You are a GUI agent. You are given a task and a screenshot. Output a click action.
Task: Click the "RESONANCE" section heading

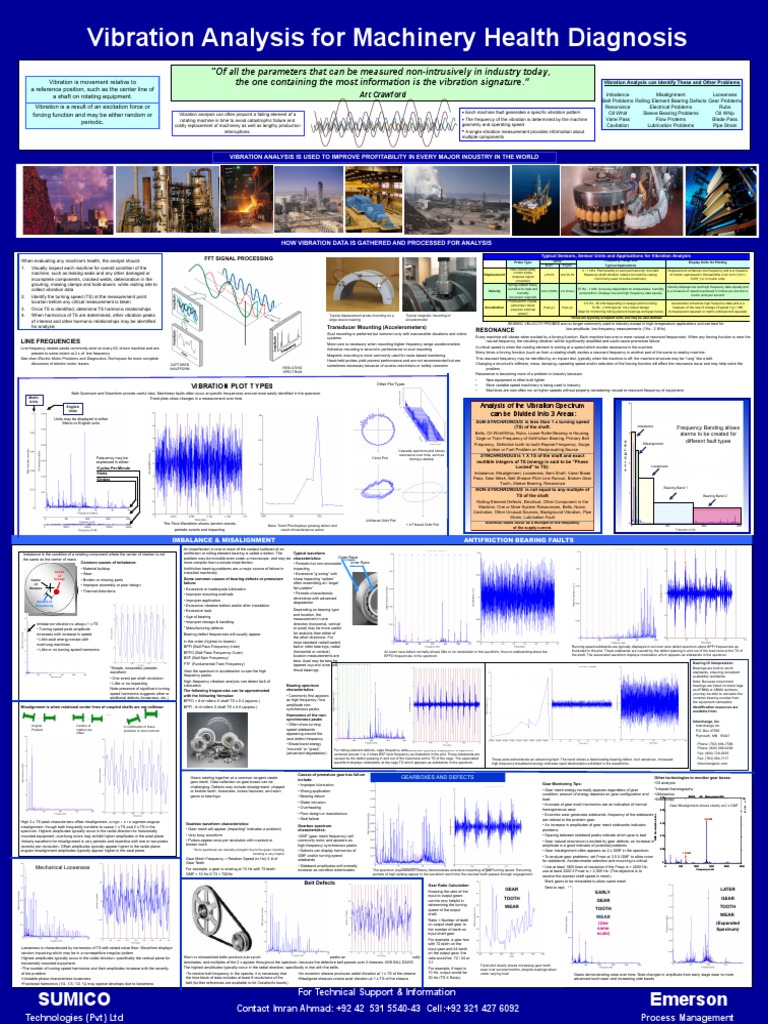tap(495, 330)
